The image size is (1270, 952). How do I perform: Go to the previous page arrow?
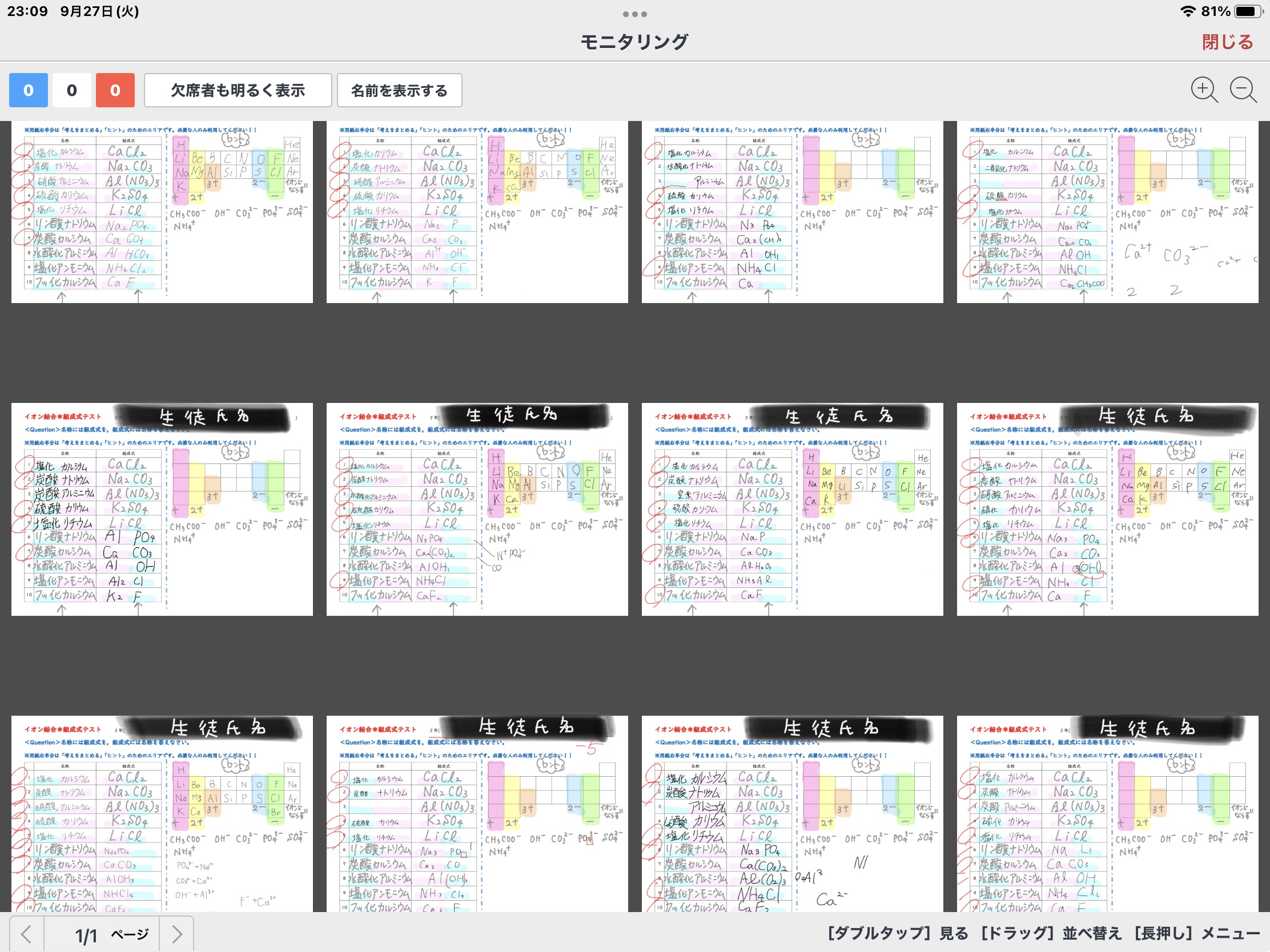click(26, 934)
